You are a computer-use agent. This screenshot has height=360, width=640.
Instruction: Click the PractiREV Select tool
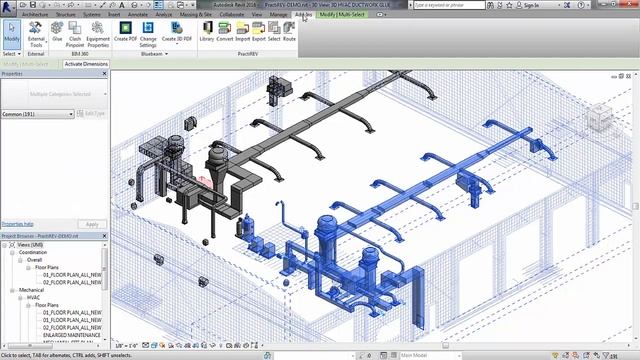pyautogui.click(x=274, y=32)
